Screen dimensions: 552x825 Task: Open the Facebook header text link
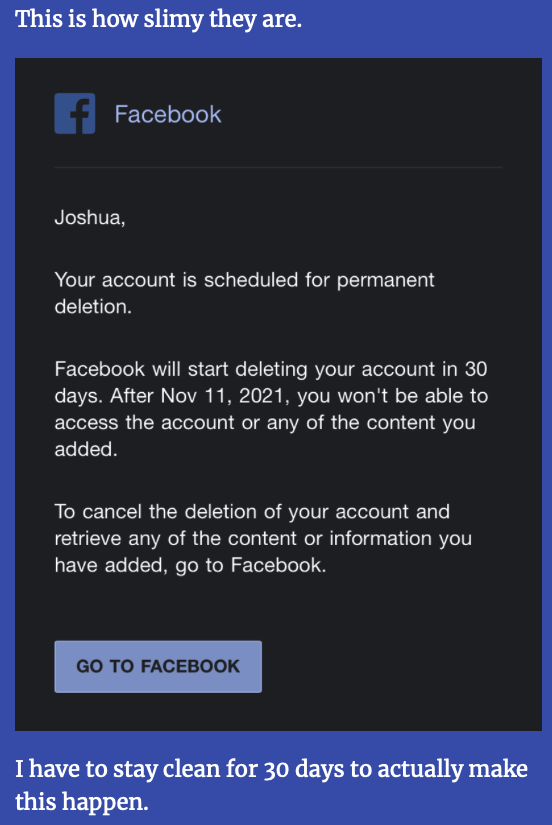[168, 114]
